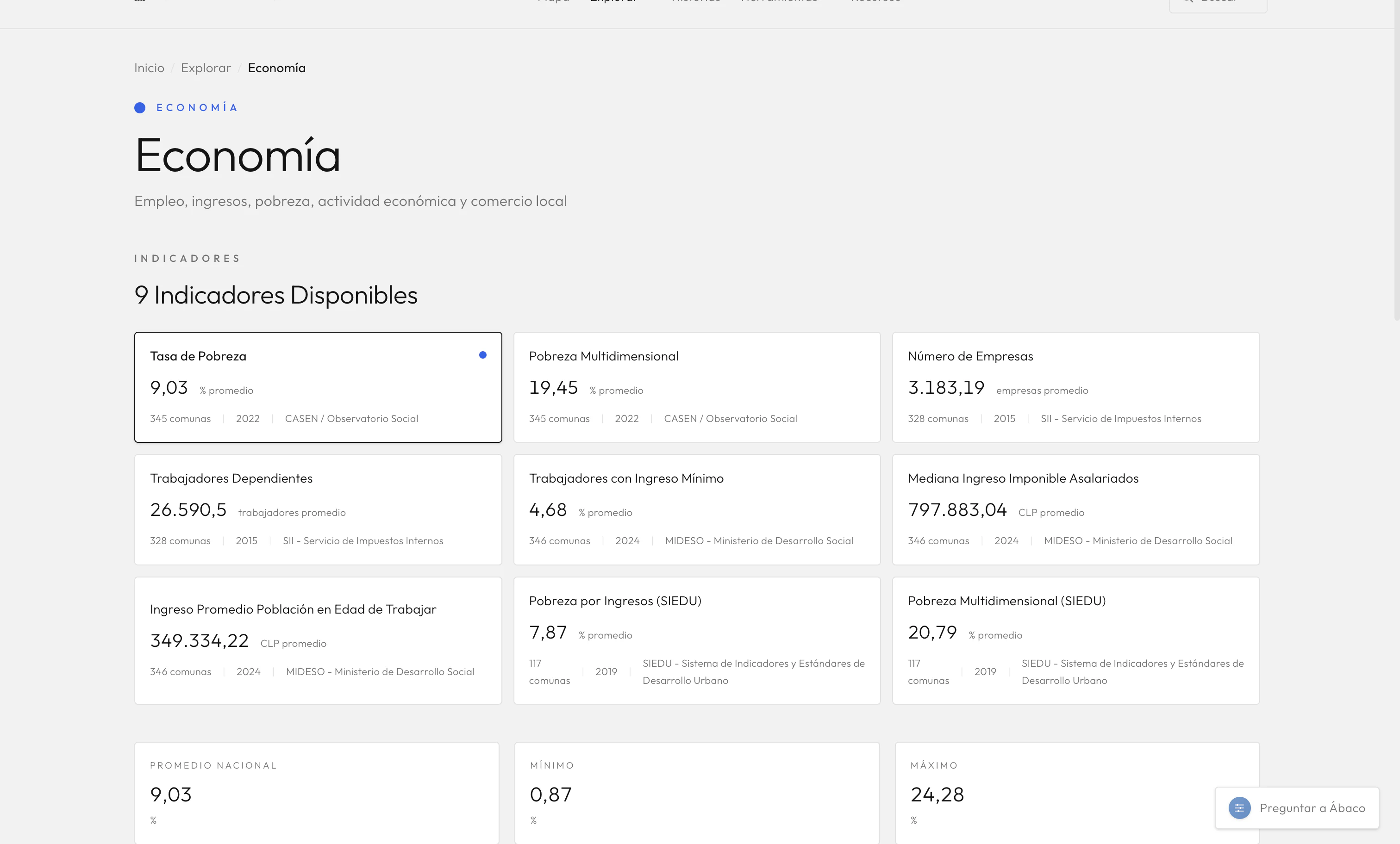This screenshot has height=844, width=1400.
Task: Choose the Número de Empresas indicator
Action: tap(1075, 387)
